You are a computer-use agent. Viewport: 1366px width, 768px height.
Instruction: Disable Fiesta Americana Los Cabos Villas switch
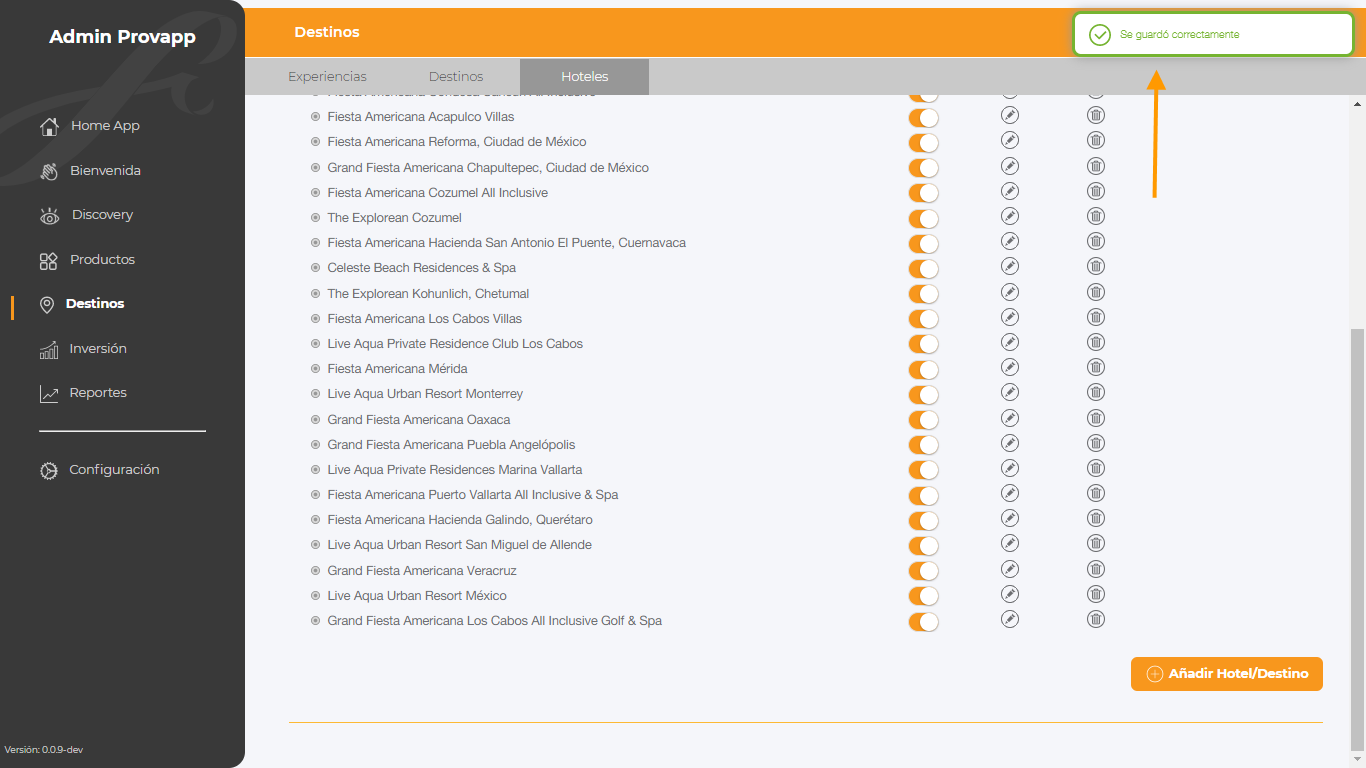coord(923,319)
